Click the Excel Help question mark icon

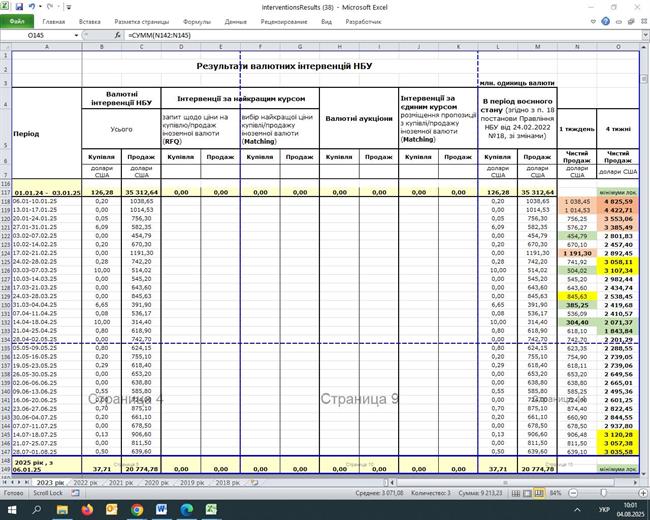tap(605, 22)
